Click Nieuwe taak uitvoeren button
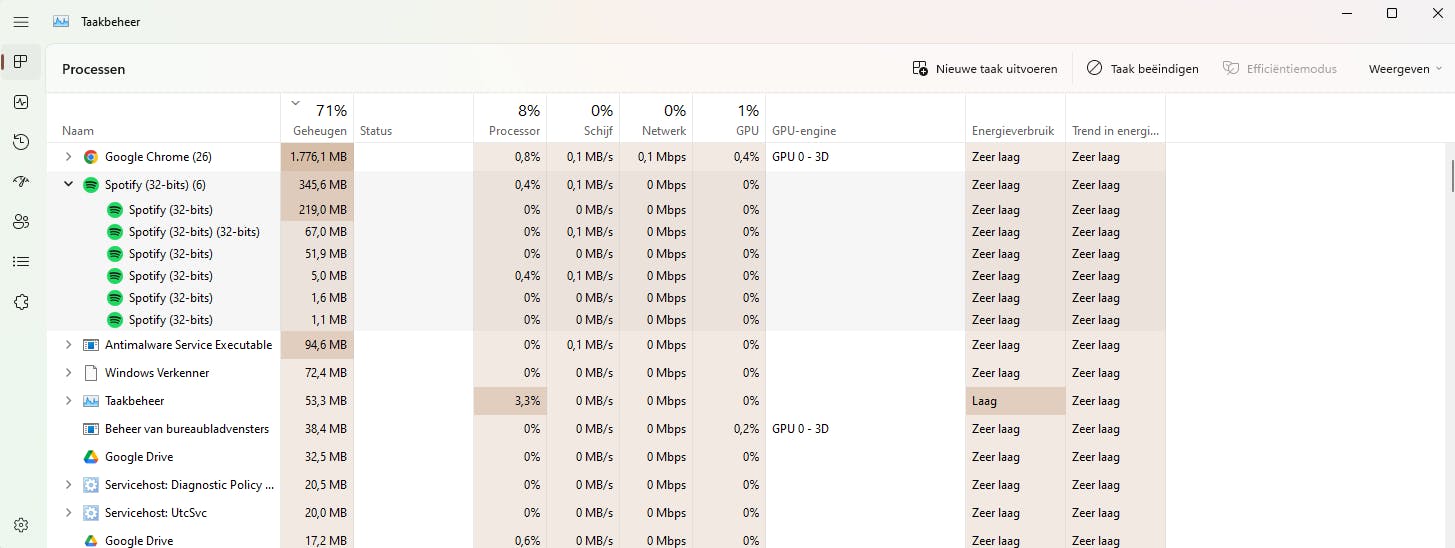This screenshot has height=548, width=1455. (x=985, y=69)
